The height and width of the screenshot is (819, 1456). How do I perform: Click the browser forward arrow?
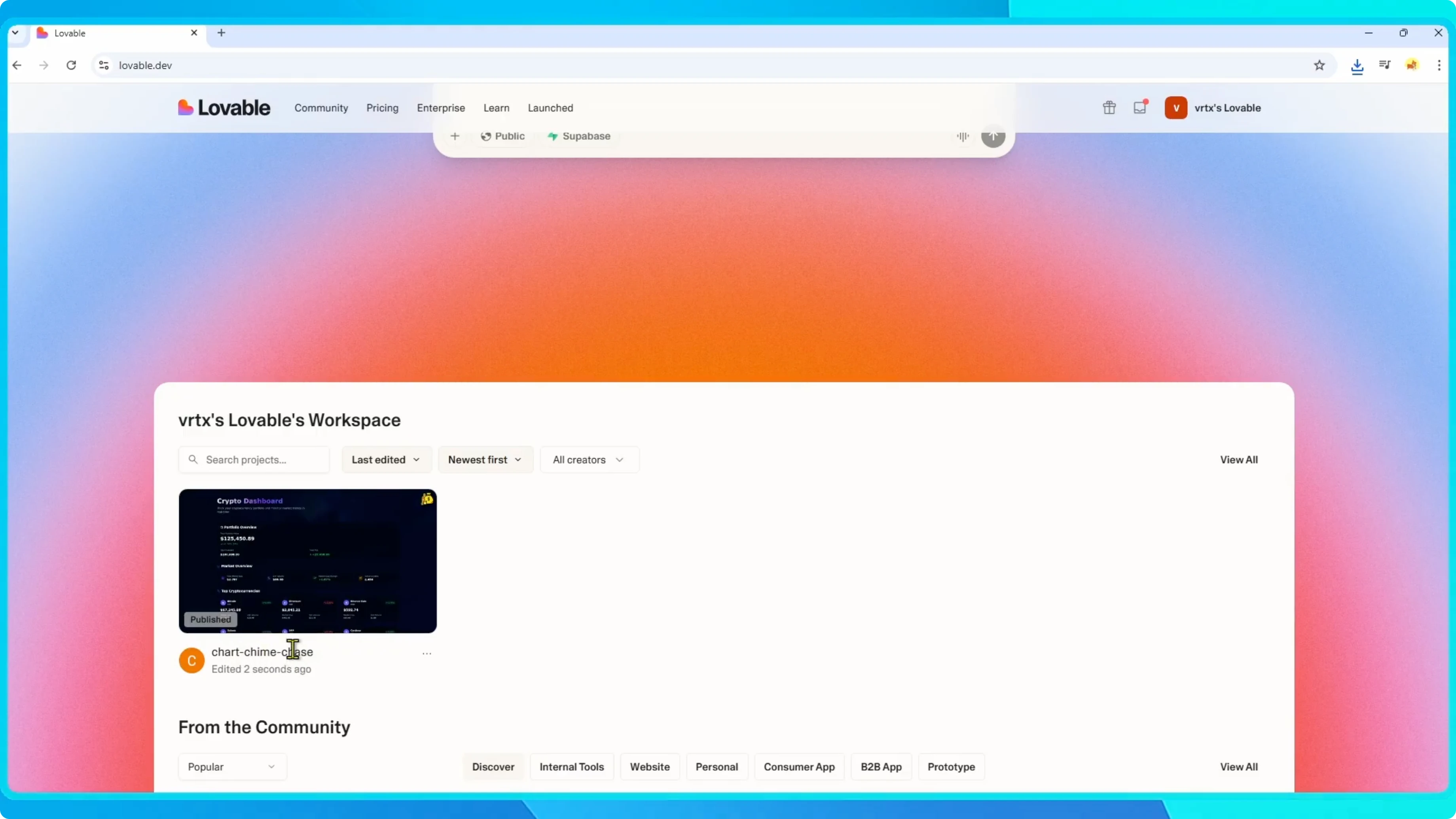click(x=44, y=65)
